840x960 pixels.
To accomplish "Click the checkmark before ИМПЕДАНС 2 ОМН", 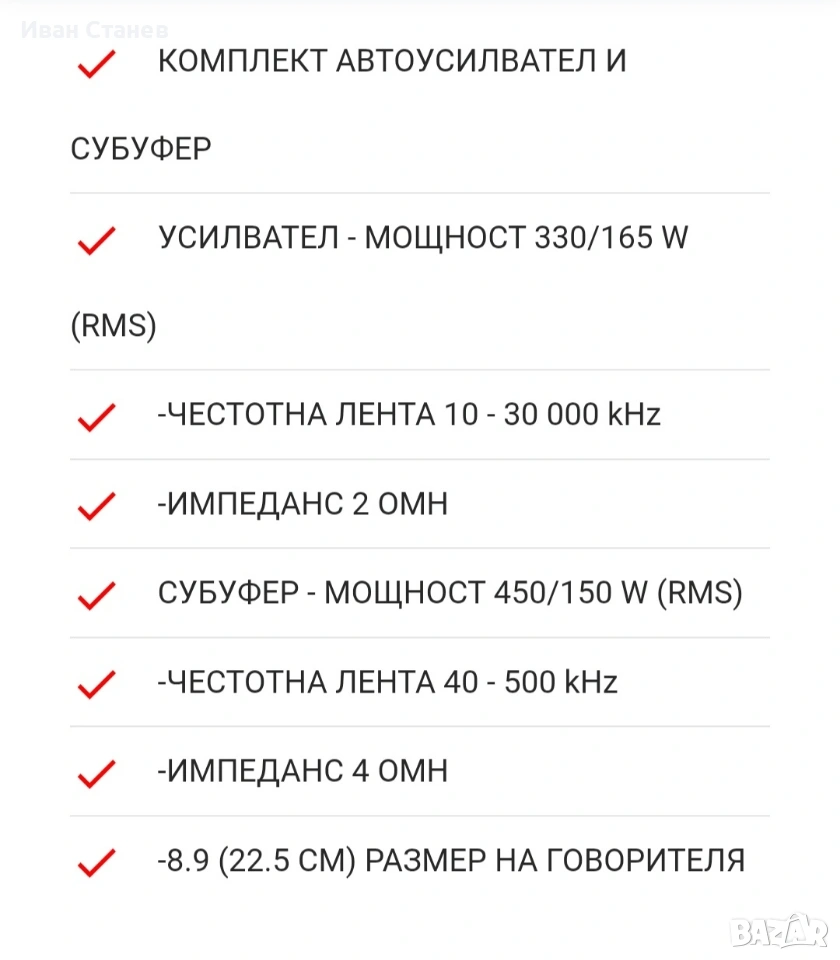I will [x=97, y=507].
